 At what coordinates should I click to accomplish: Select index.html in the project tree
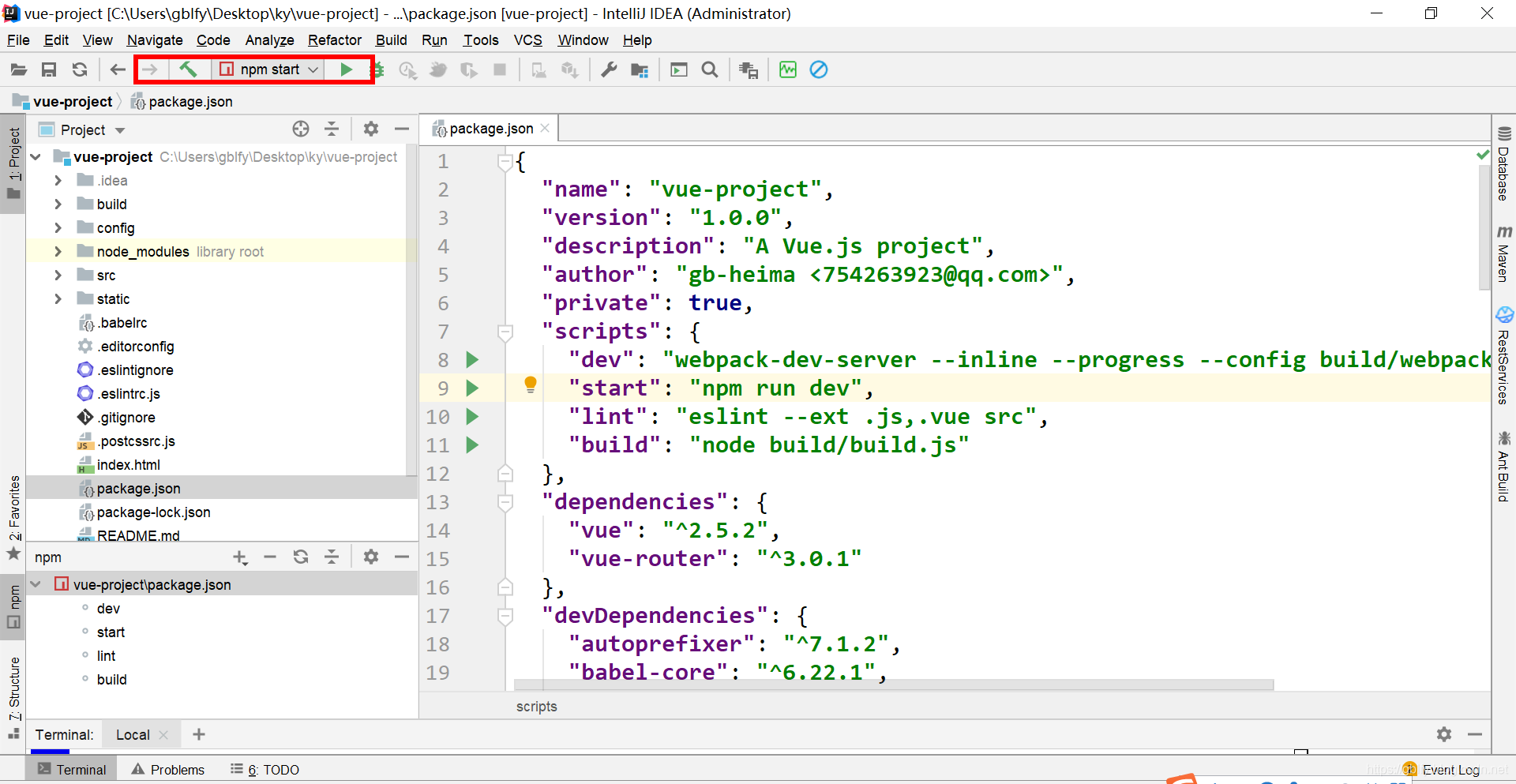(128, 465)
